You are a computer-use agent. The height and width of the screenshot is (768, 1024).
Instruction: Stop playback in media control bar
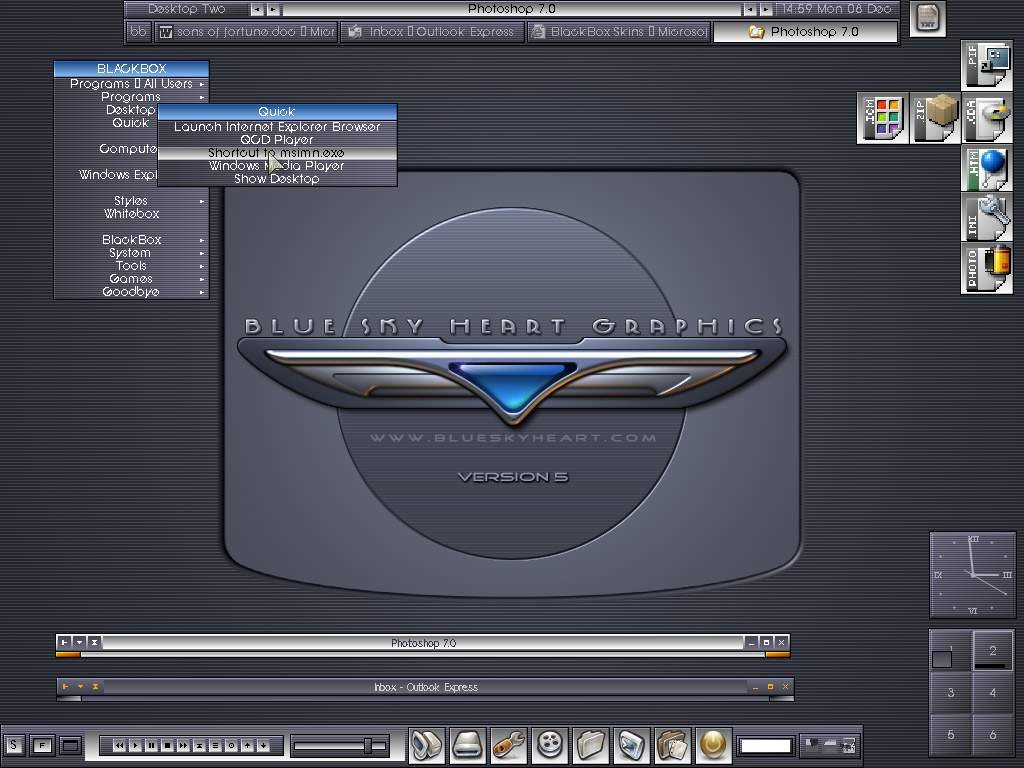[x=167, y=745]
